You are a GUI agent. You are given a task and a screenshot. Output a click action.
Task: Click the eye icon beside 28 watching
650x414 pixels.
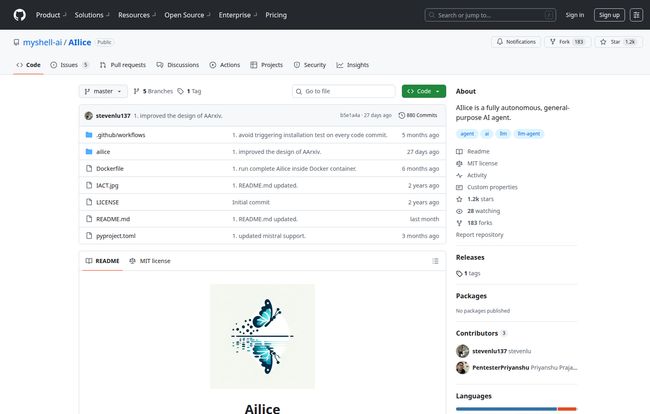459,211
